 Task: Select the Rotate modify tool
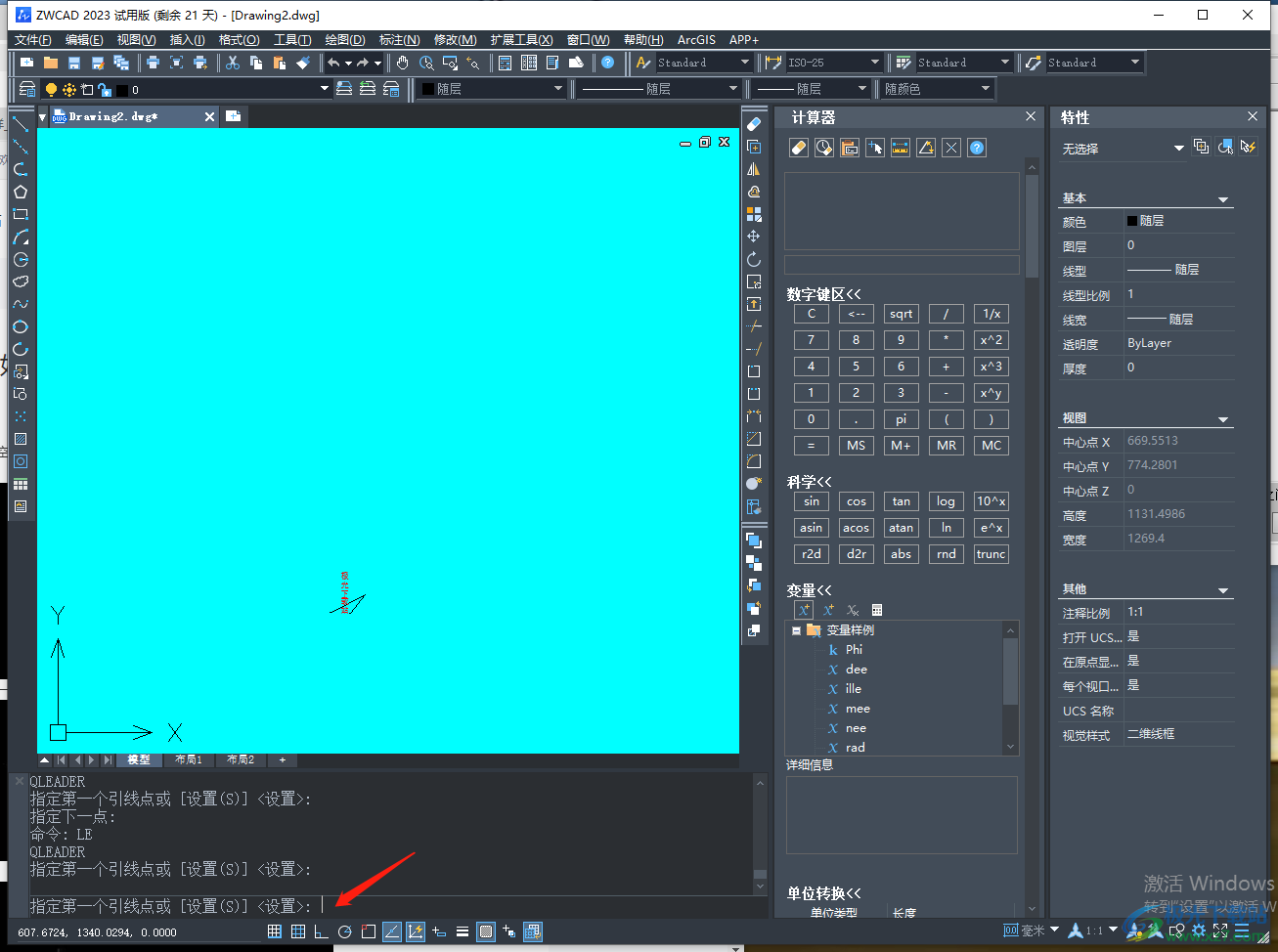click(x=754, y=259)
